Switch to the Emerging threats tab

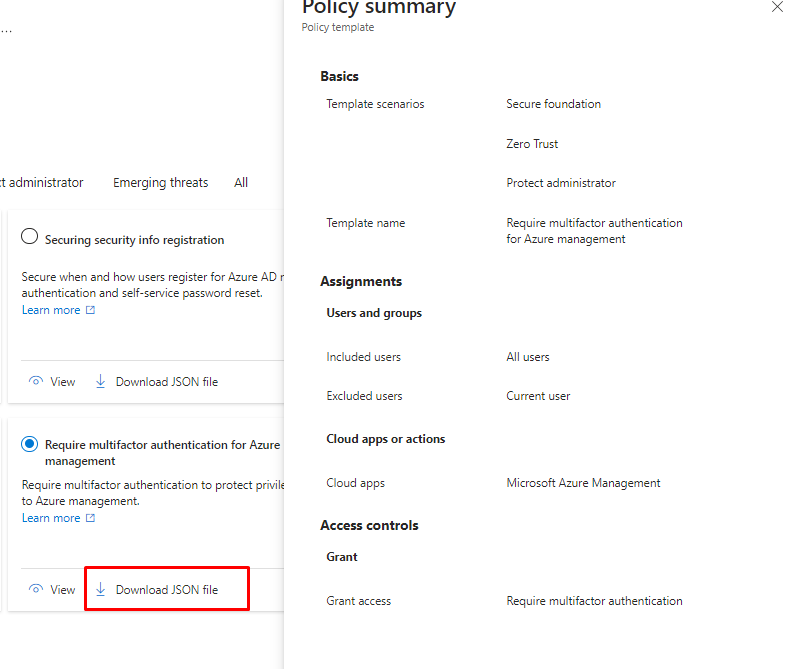[160, 183]
